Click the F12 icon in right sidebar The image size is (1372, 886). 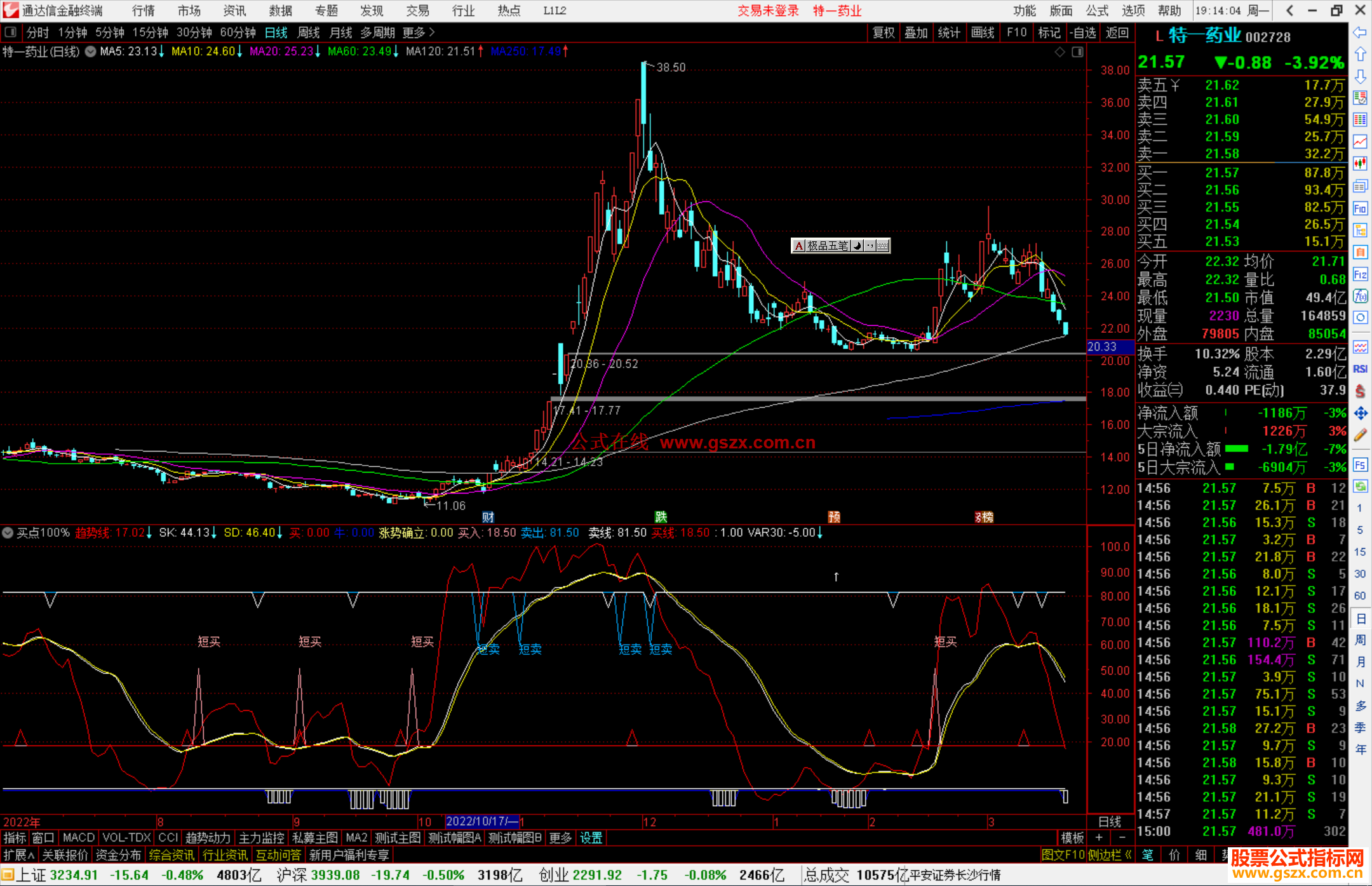tap(1360, 274)
